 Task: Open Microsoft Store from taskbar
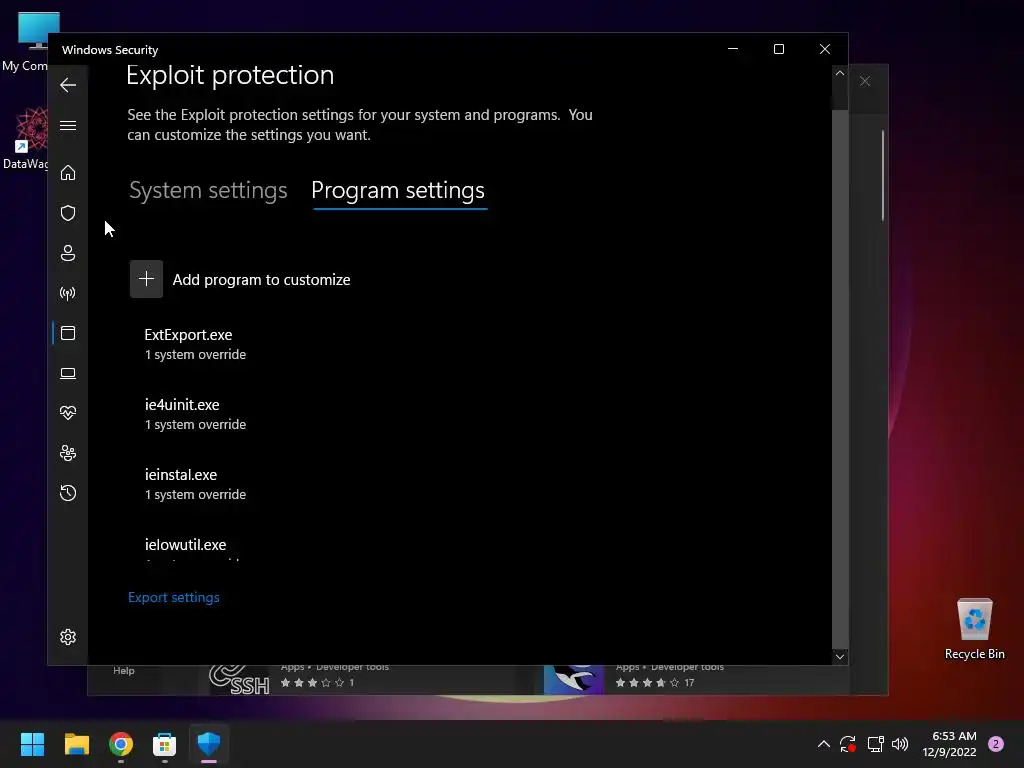(165, 744)
